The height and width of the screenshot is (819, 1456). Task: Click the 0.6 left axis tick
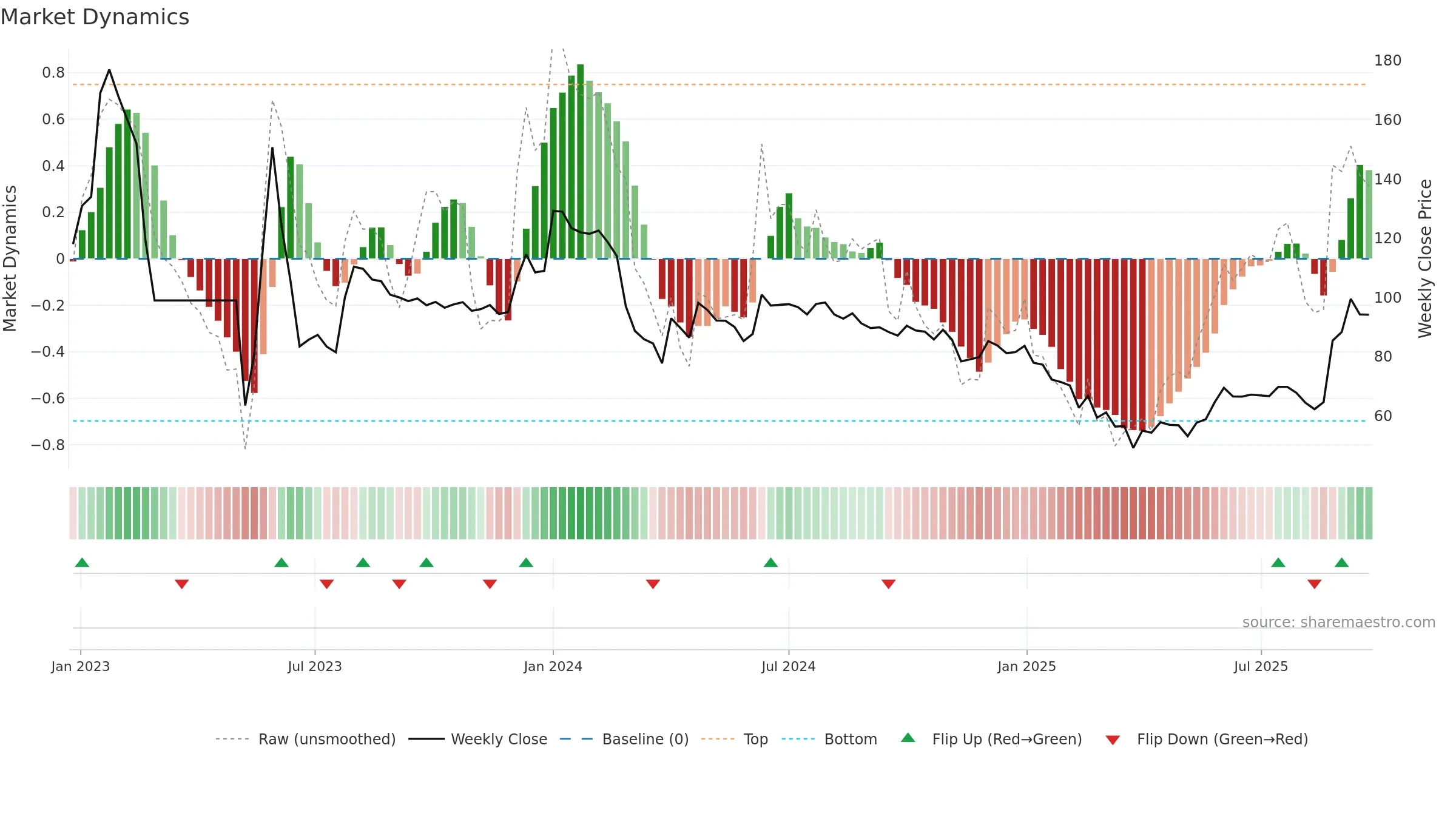[53, 120]
